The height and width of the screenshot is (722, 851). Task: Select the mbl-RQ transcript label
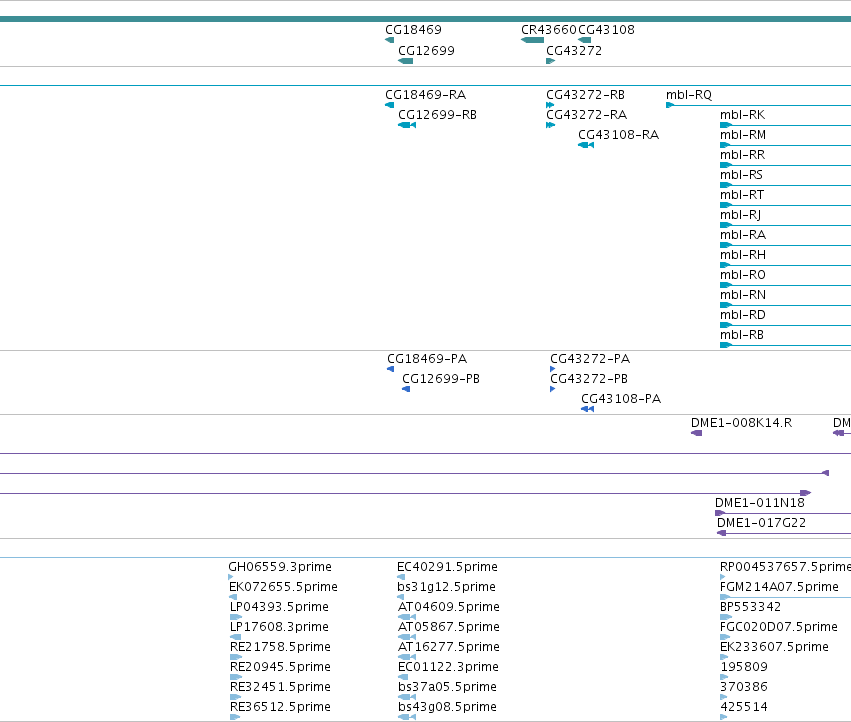tap(689, 95)
